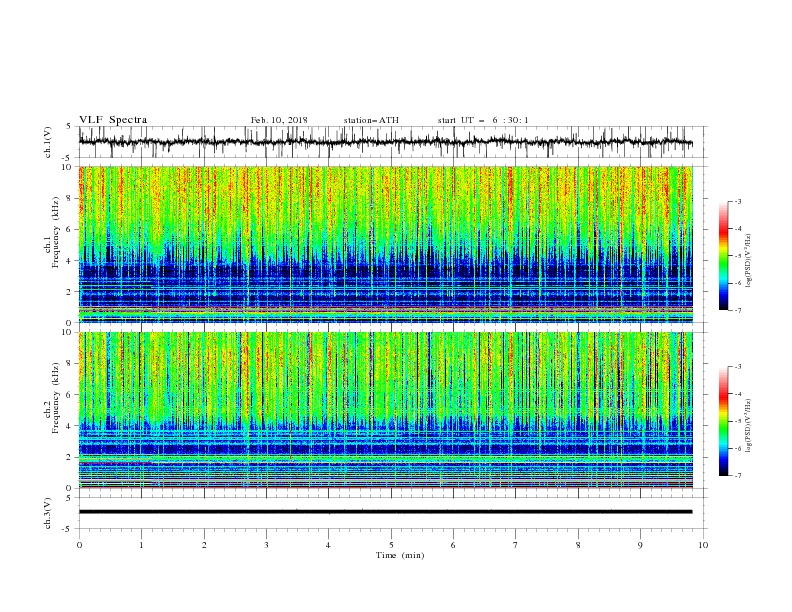Click the ch.1 frequency tick "6"
This screenshot has width=792, height=612.
tap(69, 229)
